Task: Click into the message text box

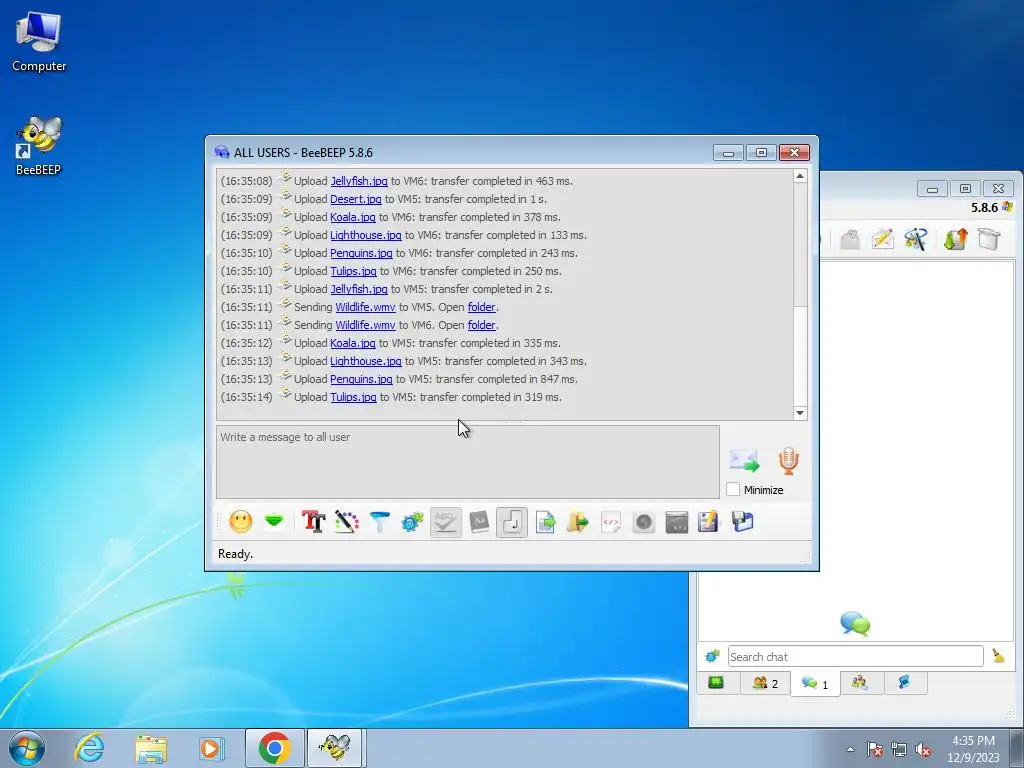Action: point(468,462)
